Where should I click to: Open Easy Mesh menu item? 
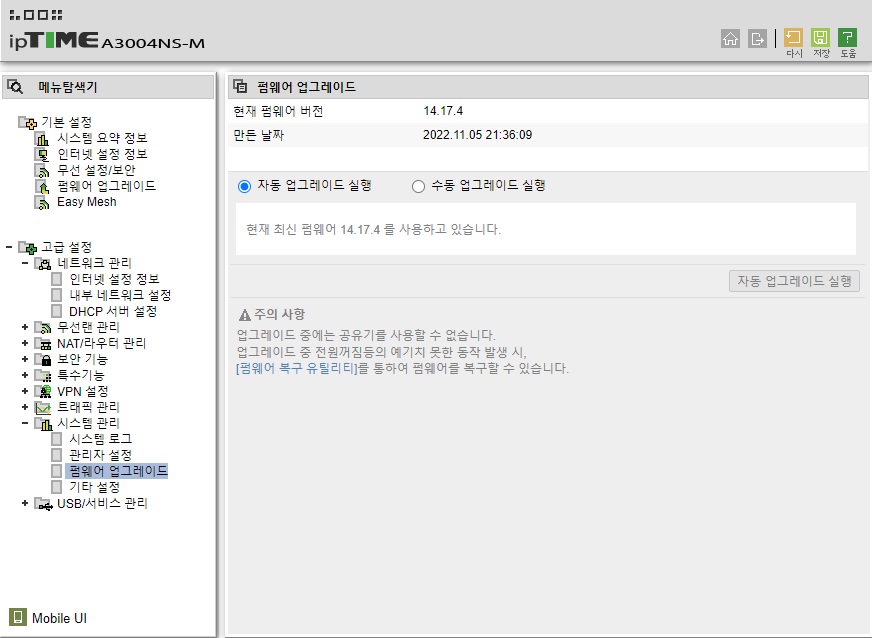click(x=87, y=202)
